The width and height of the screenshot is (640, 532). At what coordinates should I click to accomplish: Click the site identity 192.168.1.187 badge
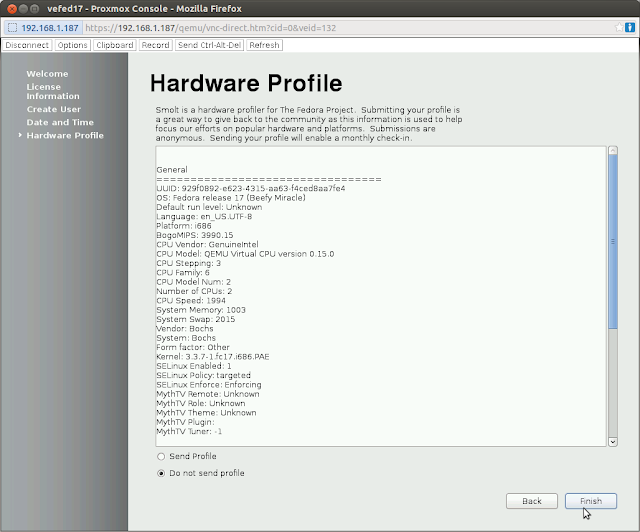(43, 28)
